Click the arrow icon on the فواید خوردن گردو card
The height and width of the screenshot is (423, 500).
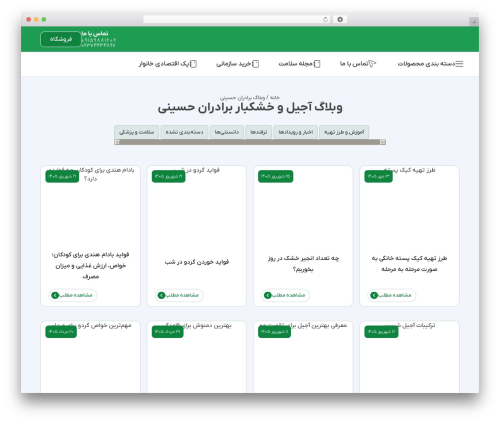[x=161, y=295]
